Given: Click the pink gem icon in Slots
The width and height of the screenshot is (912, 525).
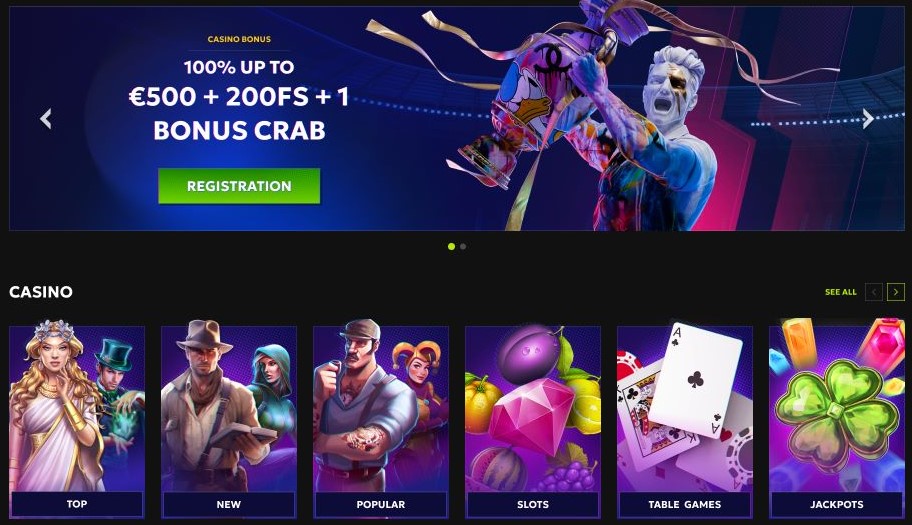Looking at the screenshot, I should pos(531,416).
